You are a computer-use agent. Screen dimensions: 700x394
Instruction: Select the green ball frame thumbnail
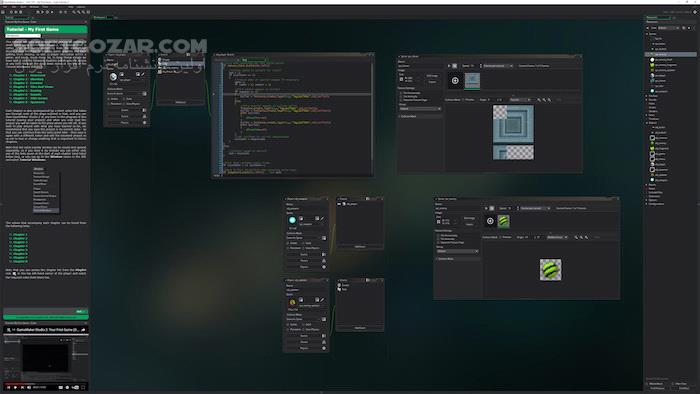click(504, 221)
